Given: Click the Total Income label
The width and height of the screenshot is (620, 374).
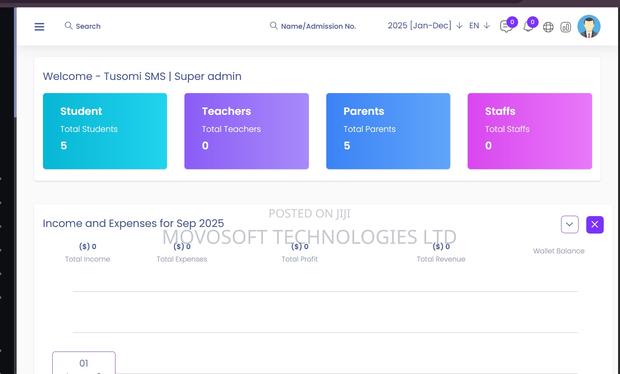Looking at the screenshot, I should (87, 259).
